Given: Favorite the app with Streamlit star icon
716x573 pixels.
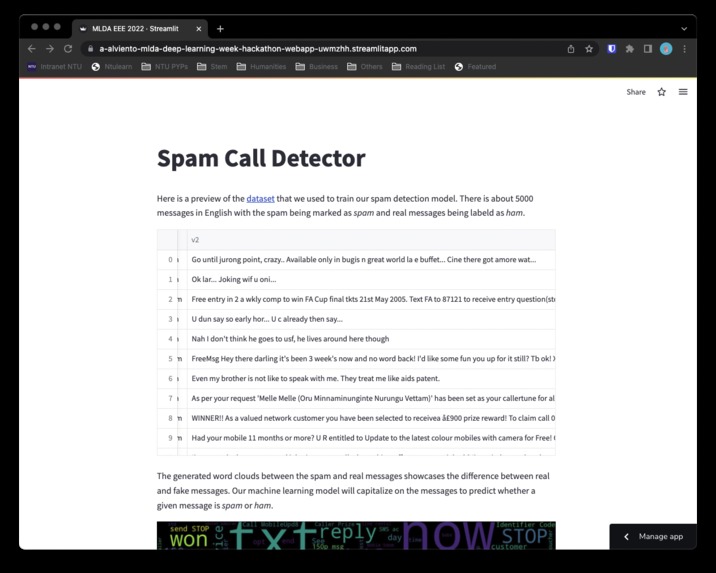Looking at the screenshot, I should click(661, 92).
